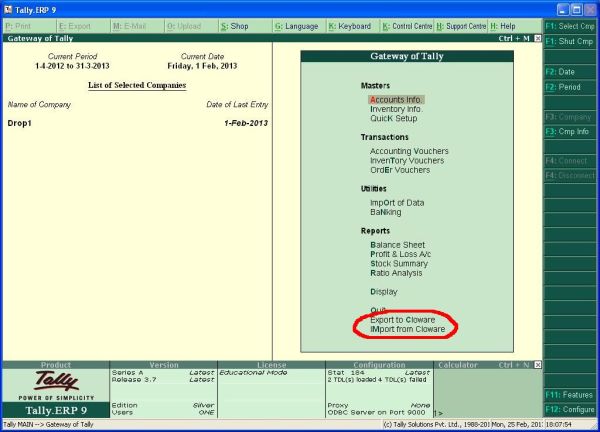Screen dimensions: 600x432
Task: Click the 1-Feb-2013 last entry date
Action: [246, 123]
